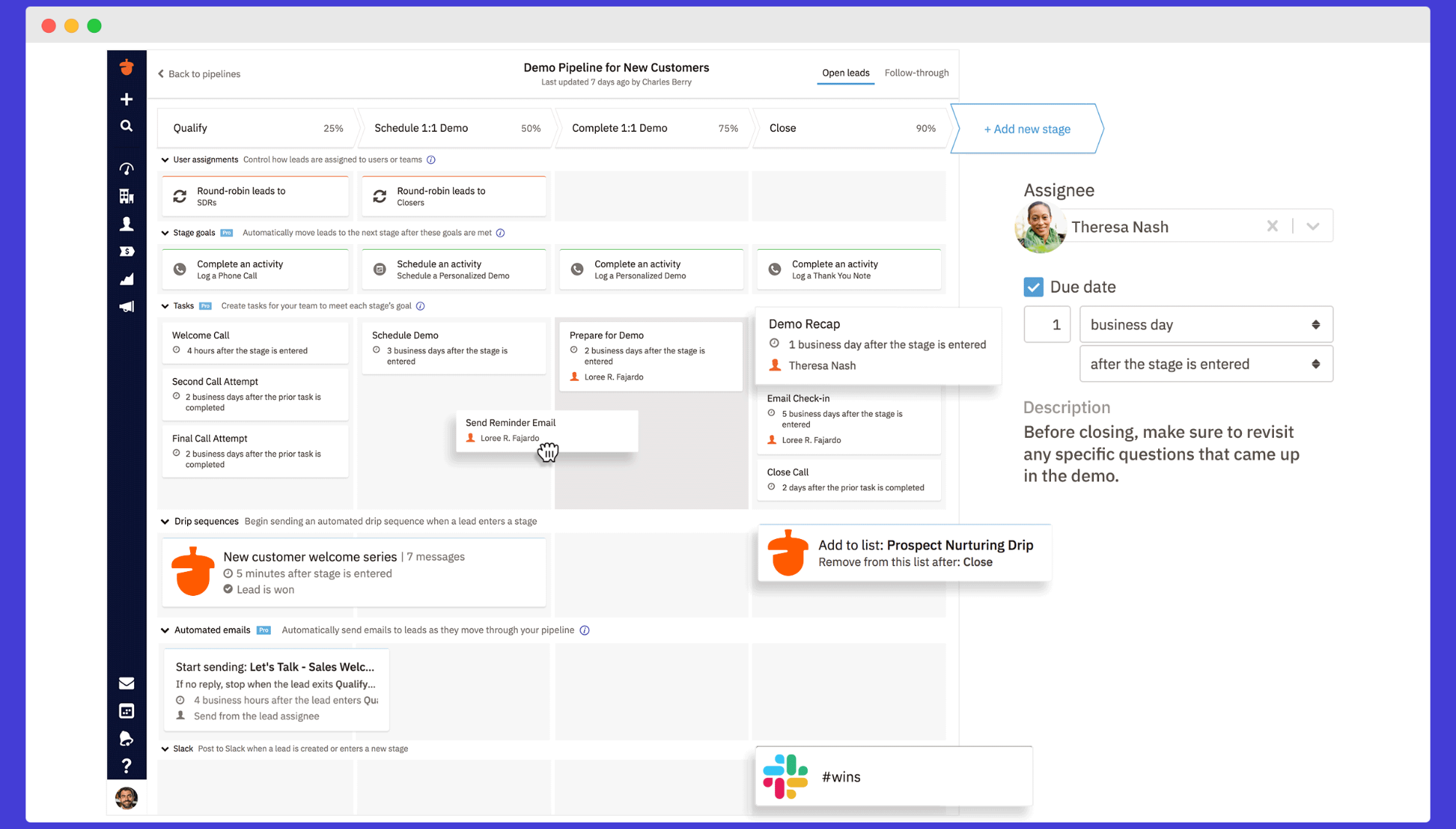This screenshot has height=829, width=1456.
Task: Open help question mark icon
Action: coord(127,766)
